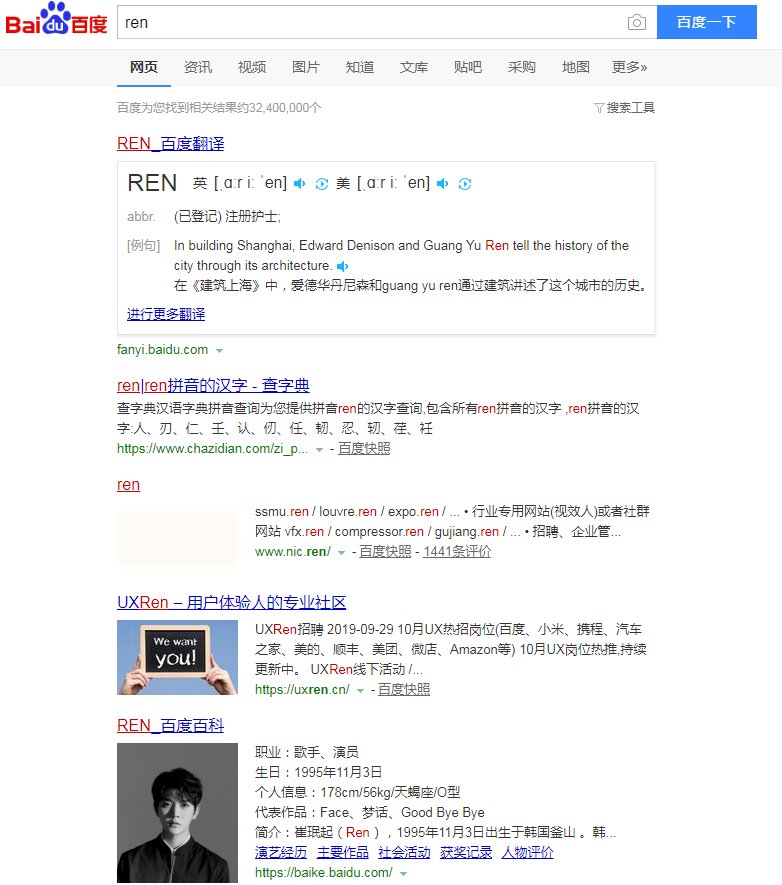The image size is (782, 885).
Task: Switch to the 资讯 tab
Action: [x=198, y=67]
